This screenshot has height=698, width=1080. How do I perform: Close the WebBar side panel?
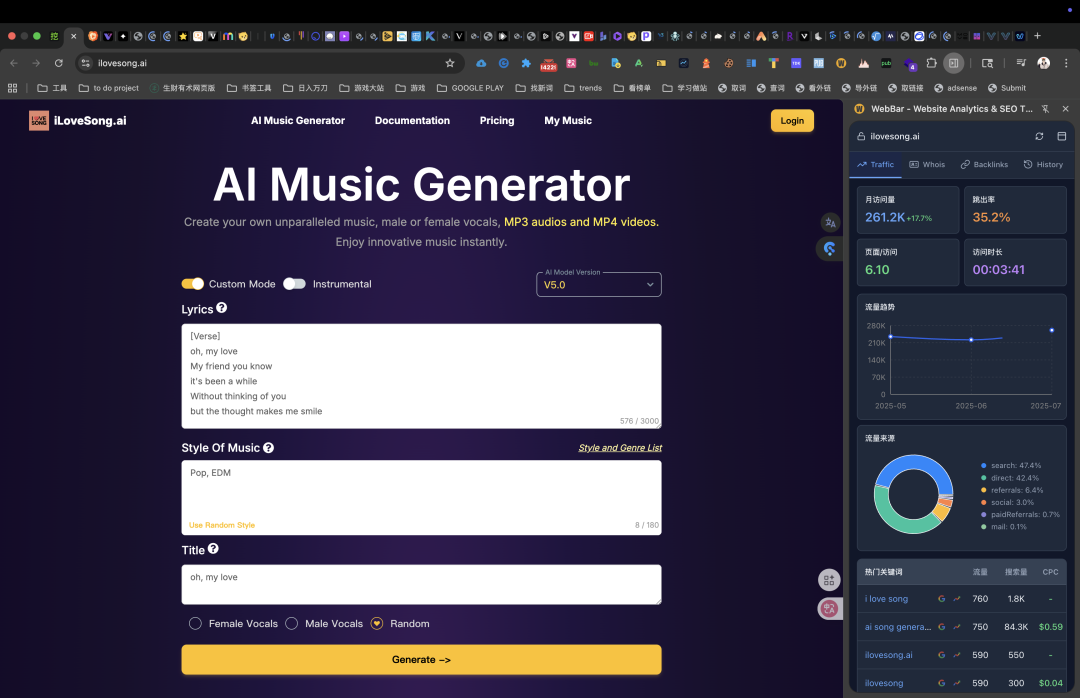point(1066,109)
